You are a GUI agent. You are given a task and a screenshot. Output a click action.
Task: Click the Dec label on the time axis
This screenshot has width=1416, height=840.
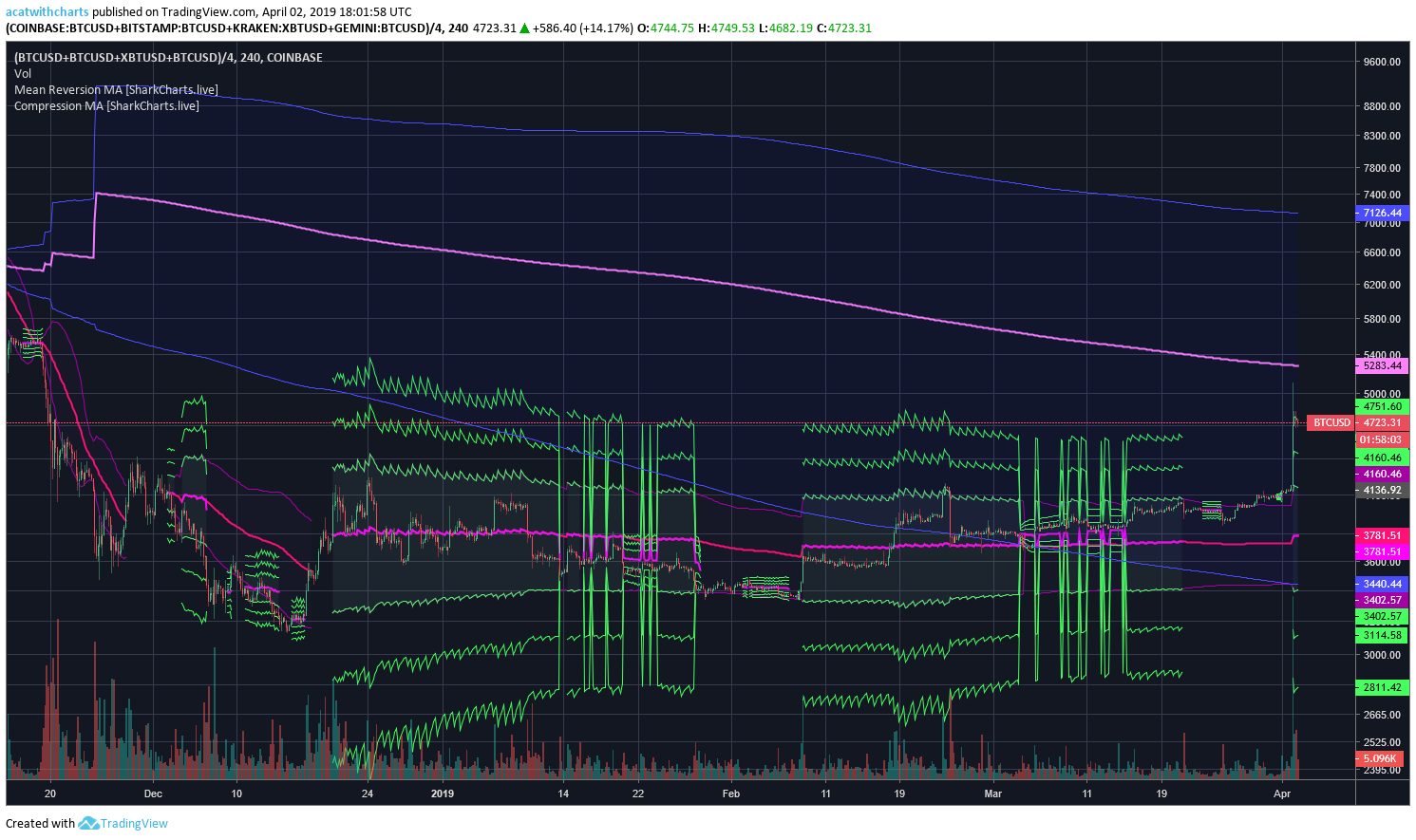pyautogui.click(x=153, y=793)
